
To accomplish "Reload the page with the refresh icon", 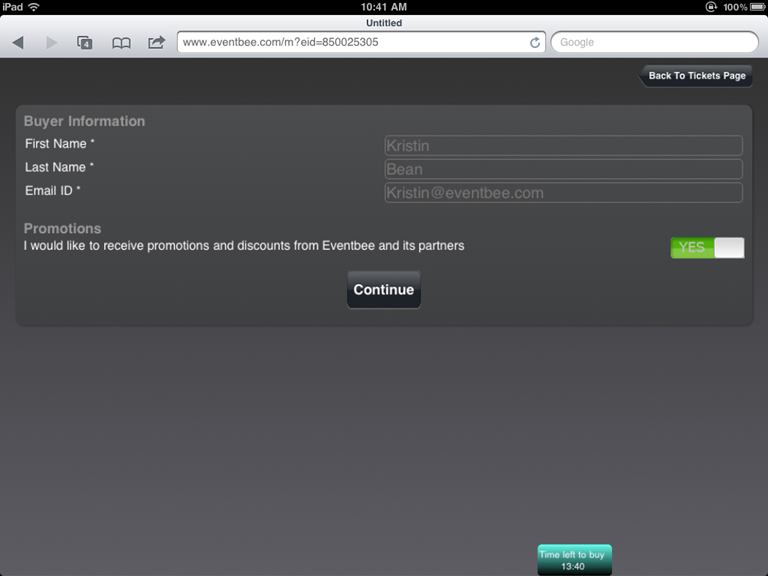I will (535, 43).
